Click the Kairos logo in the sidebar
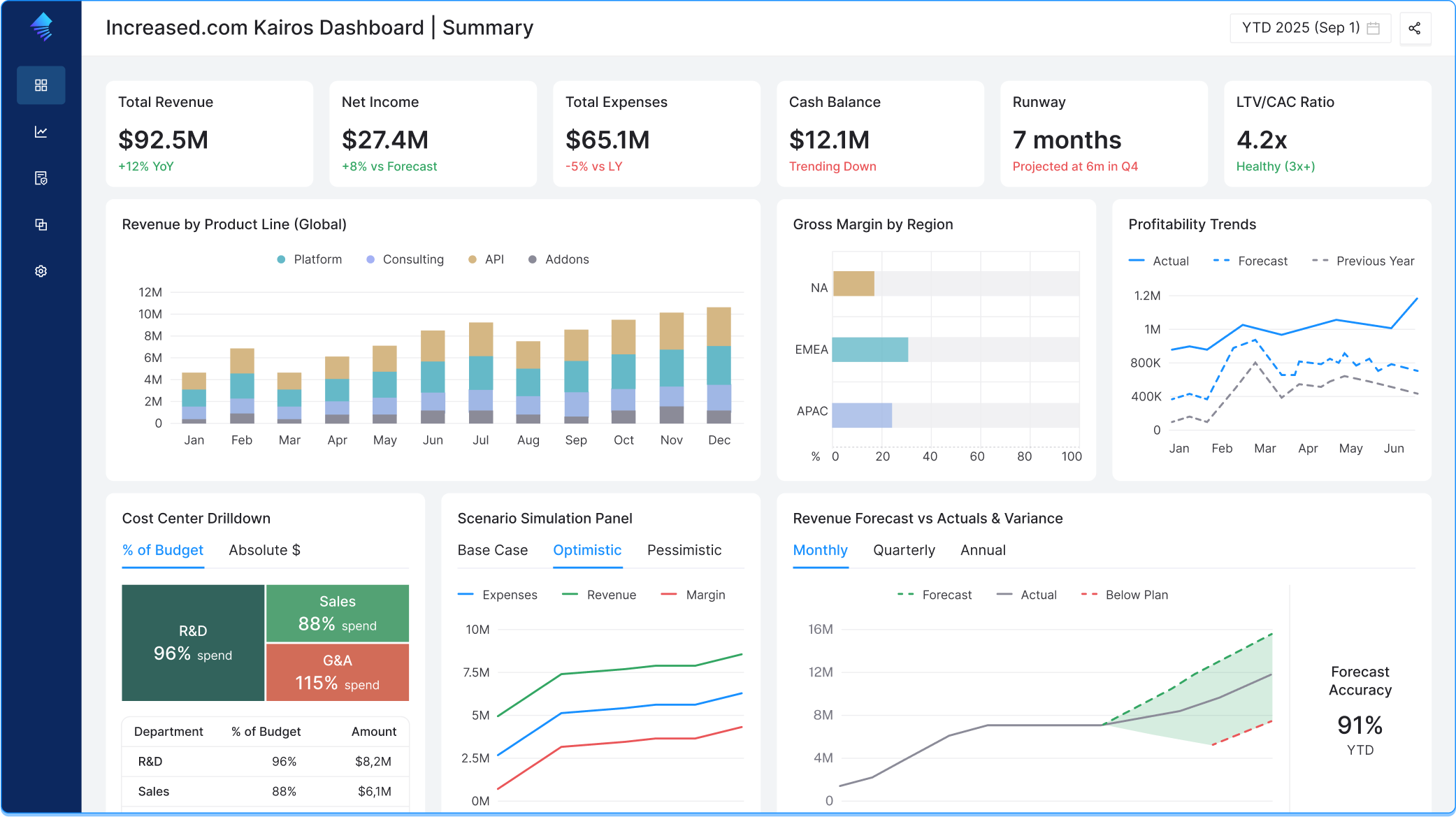Image resolution: width=1456 pixels, height=817 pixels. point(41,27)
